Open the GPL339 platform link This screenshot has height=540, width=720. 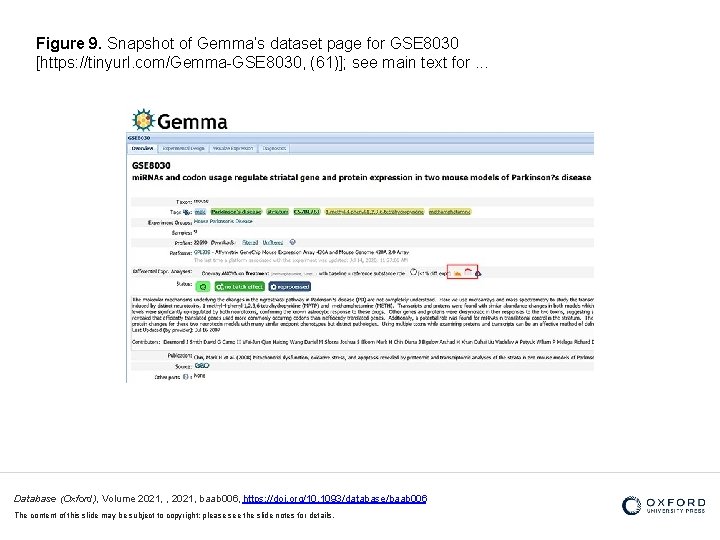click(202, 252)
